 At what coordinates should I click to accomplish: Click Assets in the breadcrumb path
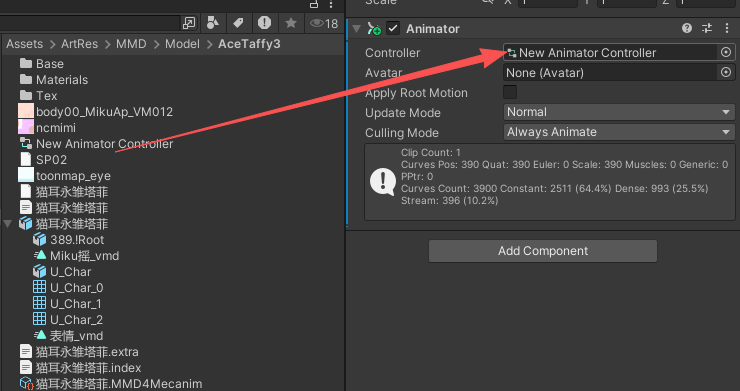(25, 44)
